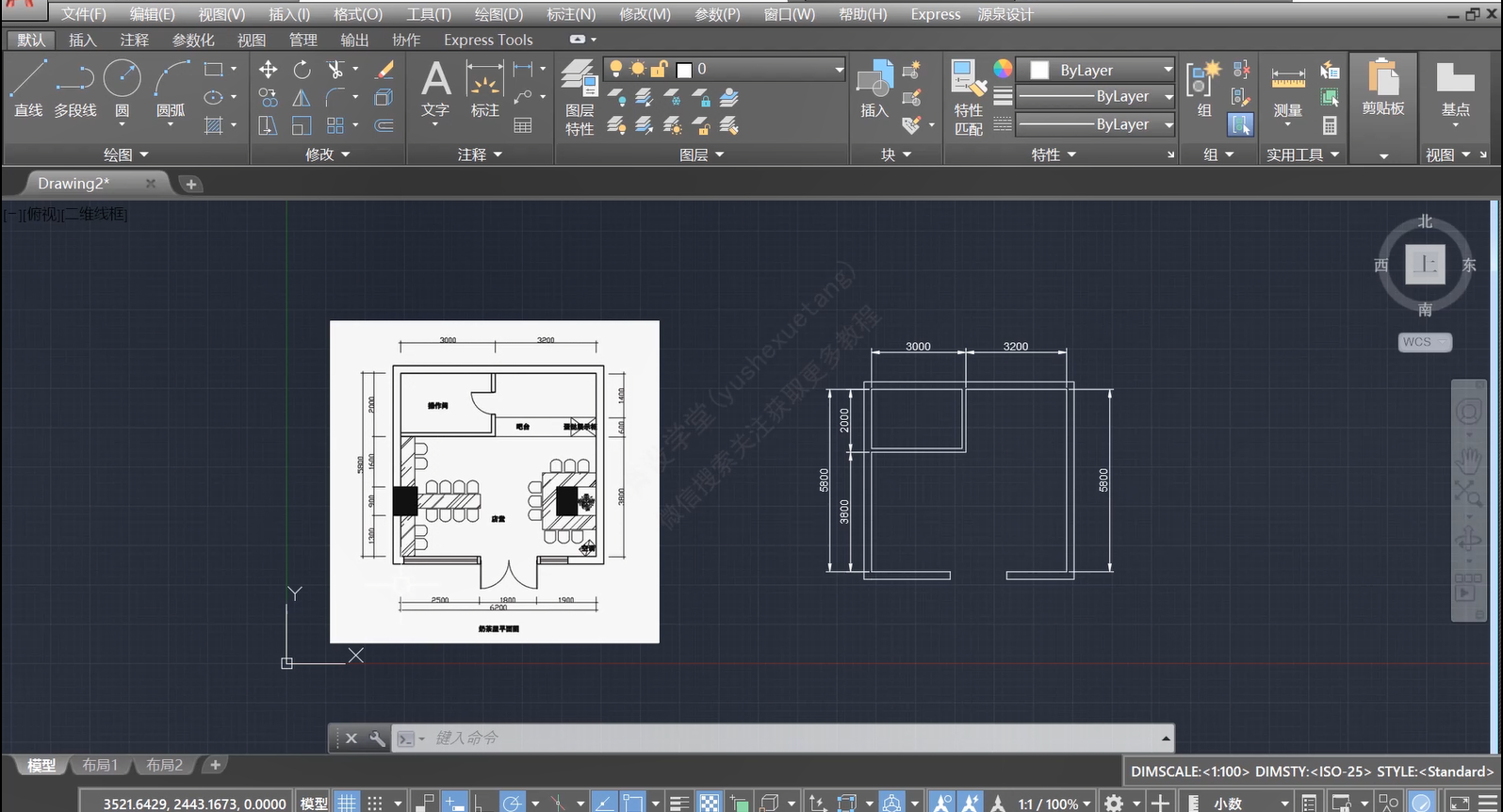The image size is (1503, 812).
Task: Open the 文件(F) menu
Action: [x=84, y=14]
